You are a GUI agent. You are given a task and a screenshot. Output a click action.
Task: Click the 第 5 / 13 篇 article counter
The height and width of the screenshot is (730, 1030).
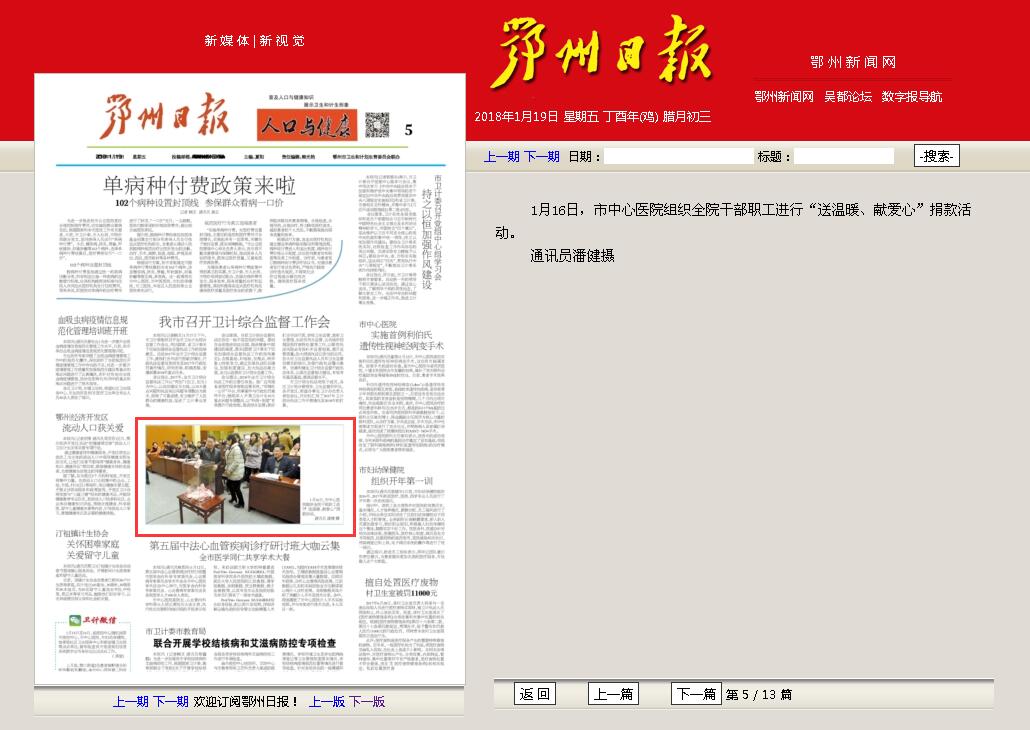pyautogui.click(x=759, y=695)
